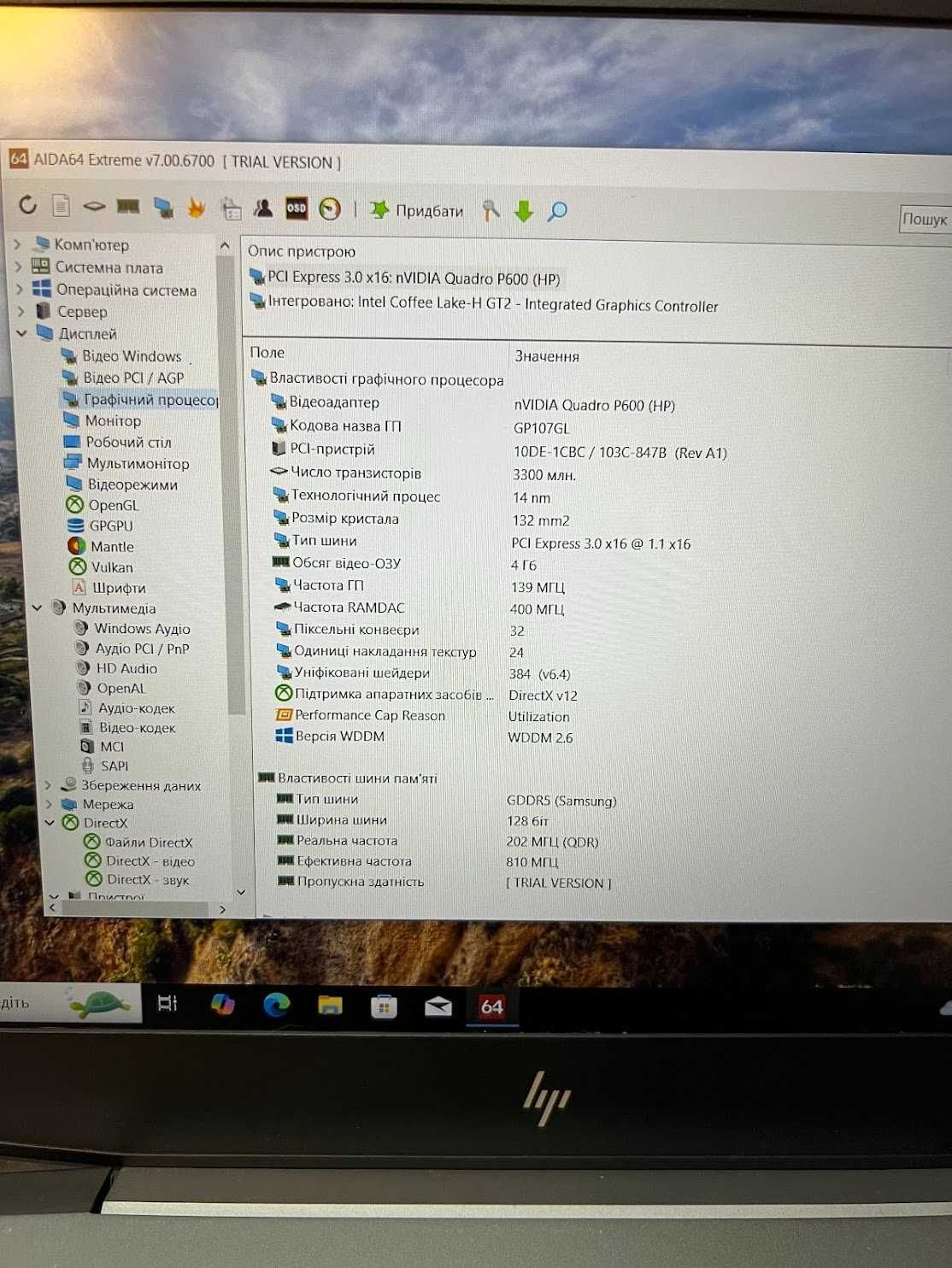Open the tools preferences toolbar icon

tap(491, 210)
